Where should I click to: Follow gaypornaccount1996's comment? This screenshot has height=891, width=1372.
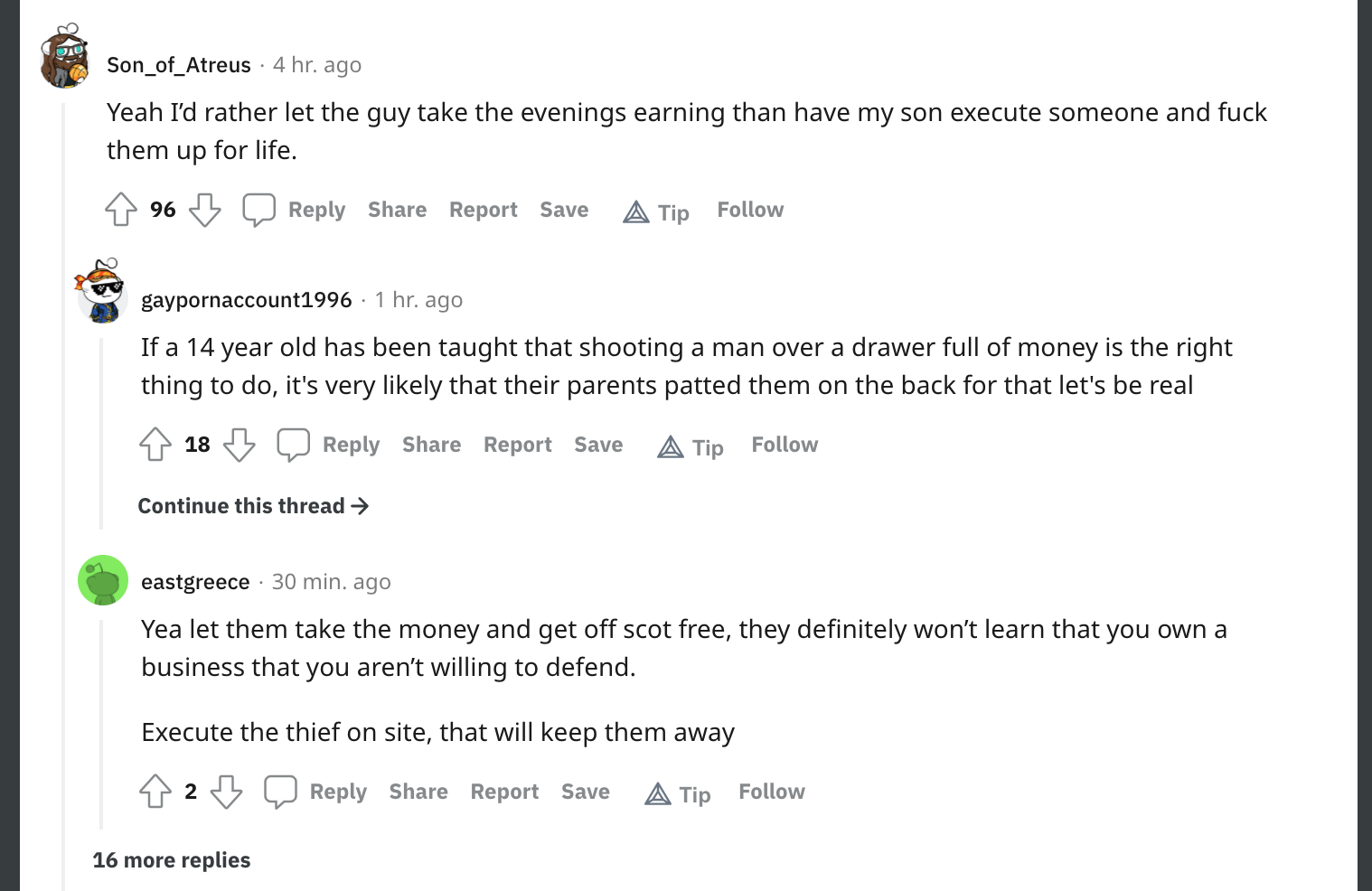point(785,445)
